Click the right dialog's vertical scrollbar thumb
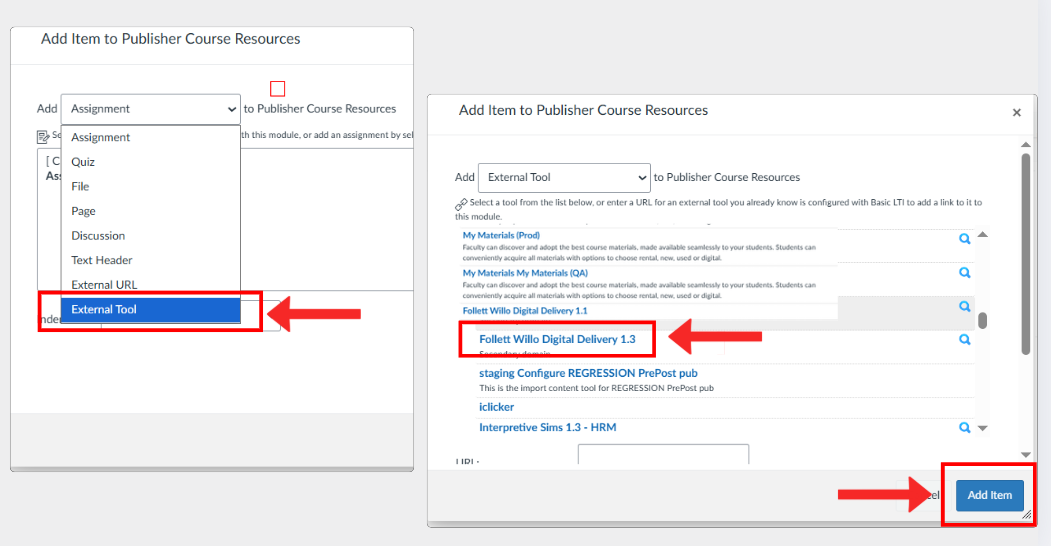Viewport: 1051px width, 546px height. [1026, 254]
